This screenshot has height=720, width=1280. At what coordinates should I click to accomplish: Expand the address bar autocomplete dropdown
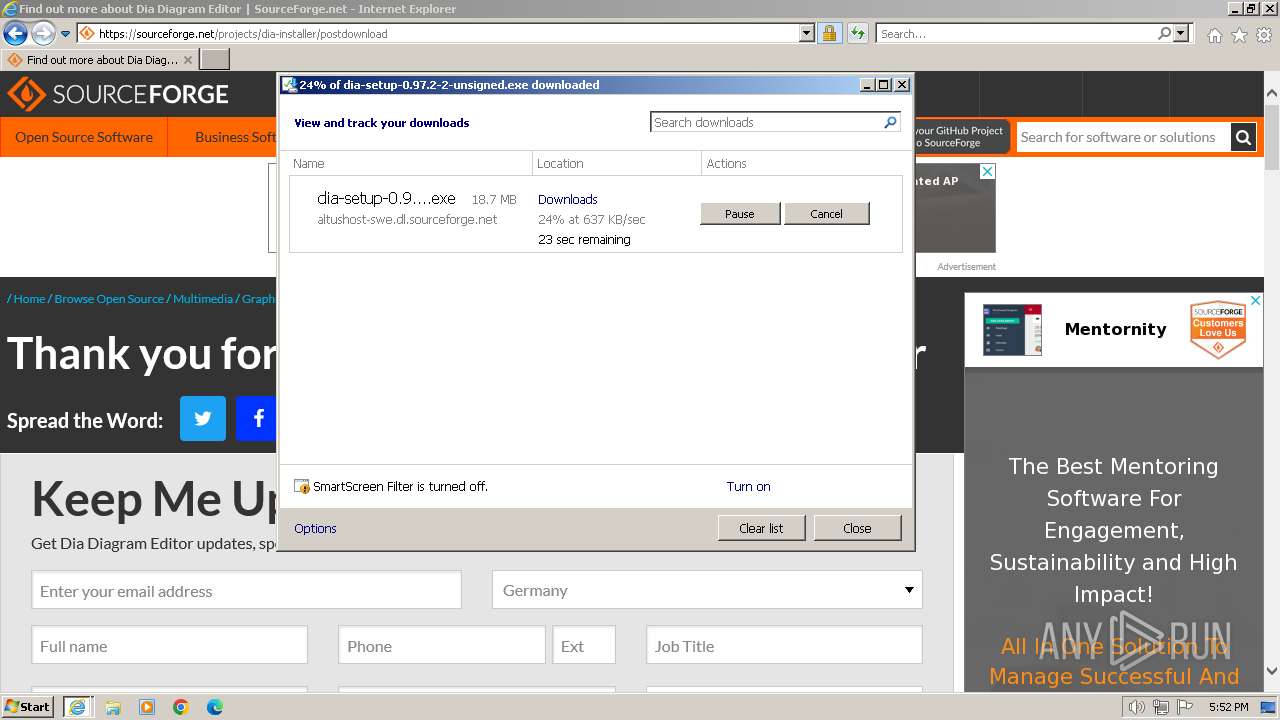coord(807,34)
